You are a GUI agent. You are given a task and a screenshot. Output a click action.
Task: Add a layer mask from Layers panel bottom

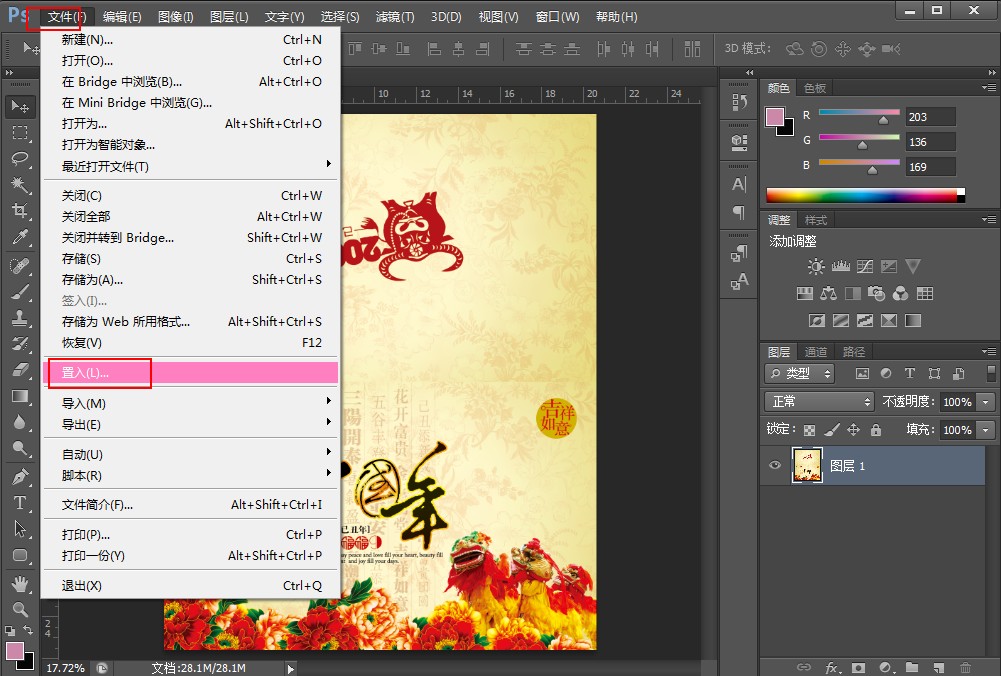point(859,668)
